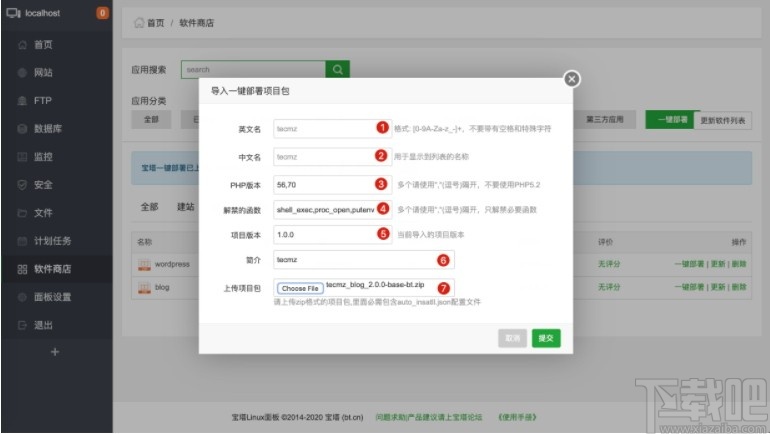Click the 退出 logout icon
This screenshot has width=770, height=434.
22,325
